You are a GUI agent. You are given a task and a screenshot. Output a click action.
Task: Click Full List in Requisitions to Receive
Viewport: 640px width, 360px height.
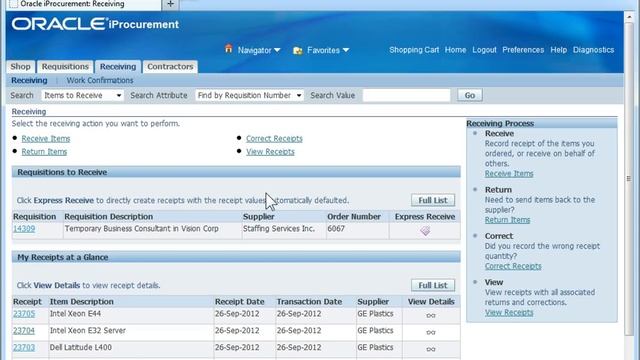pos(433,200)
